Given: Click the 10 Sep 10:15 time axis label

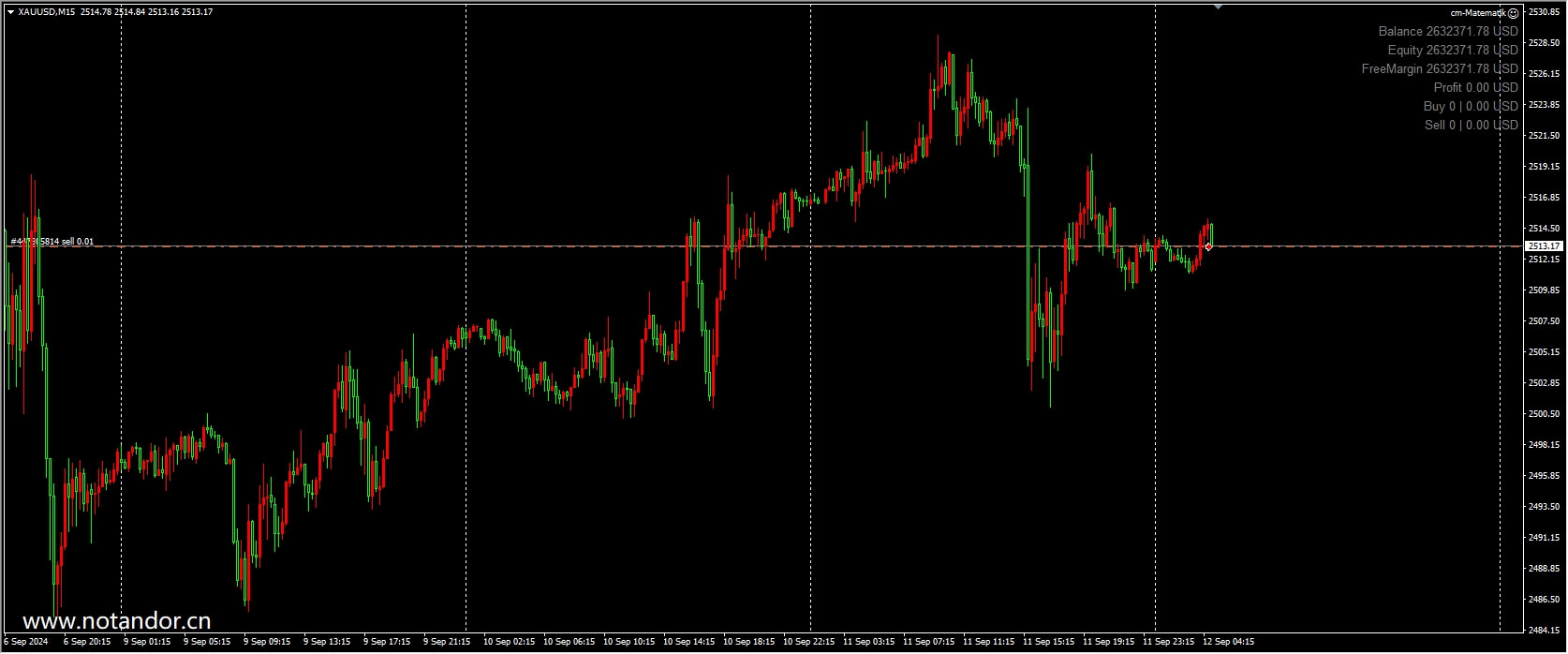Looking at the screenshot, I should point(629,642).
